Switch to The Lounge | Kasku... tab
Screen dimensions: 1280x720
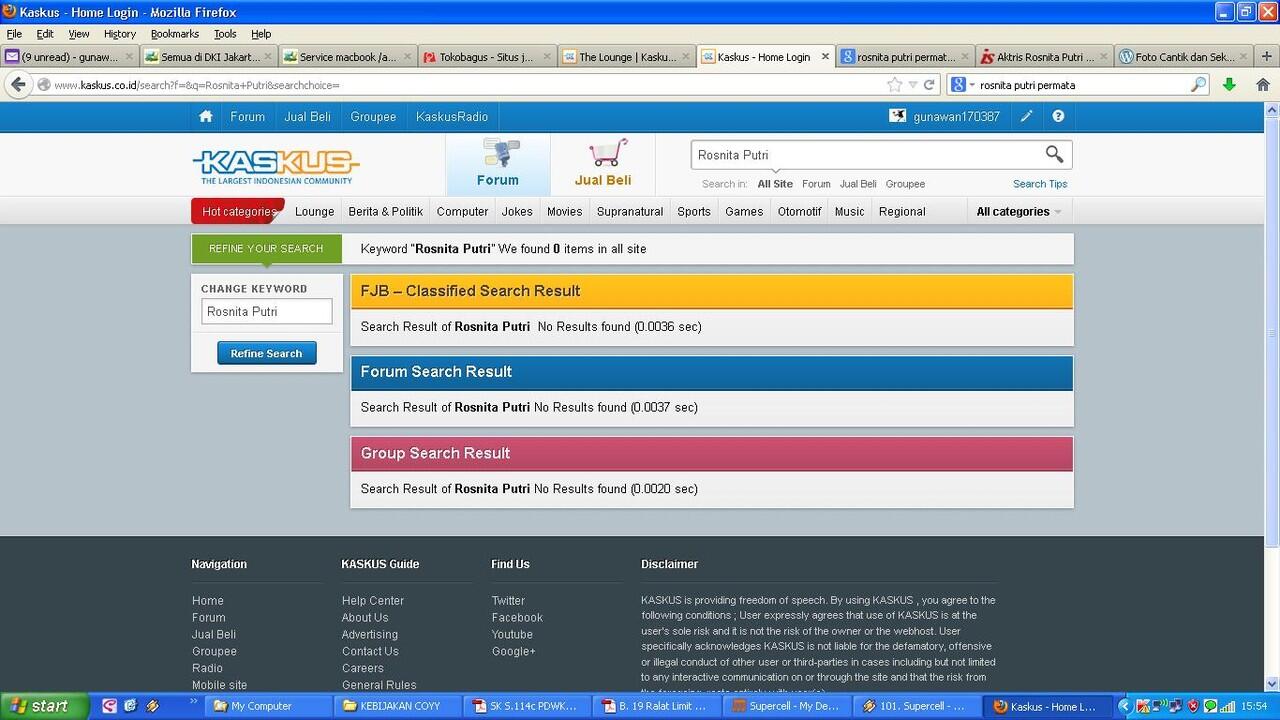627,57
